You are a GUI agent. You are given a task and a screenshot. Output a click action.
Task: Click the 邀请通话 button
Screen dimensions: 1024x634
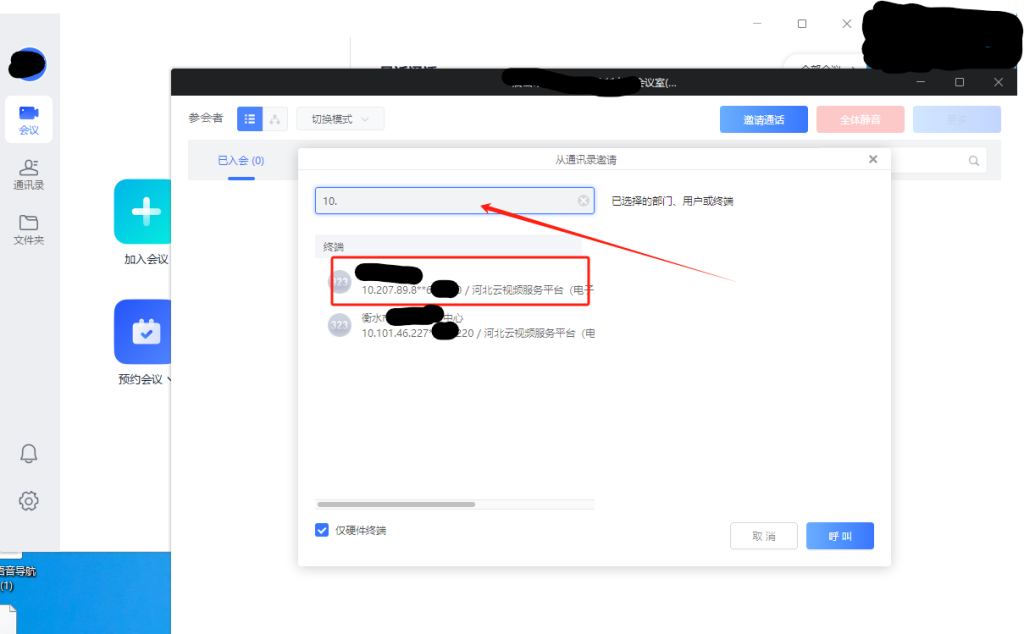763,120
